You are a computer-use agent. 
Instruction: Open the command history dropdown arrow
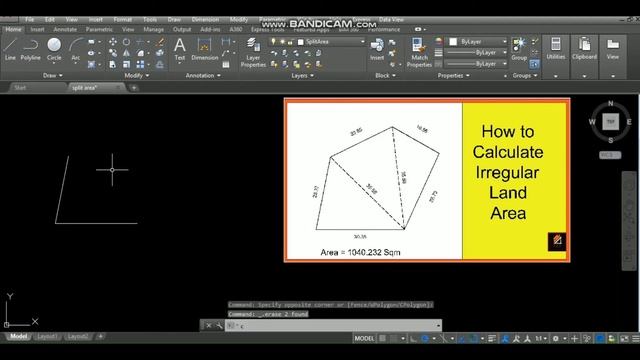[x=438, y=325]
